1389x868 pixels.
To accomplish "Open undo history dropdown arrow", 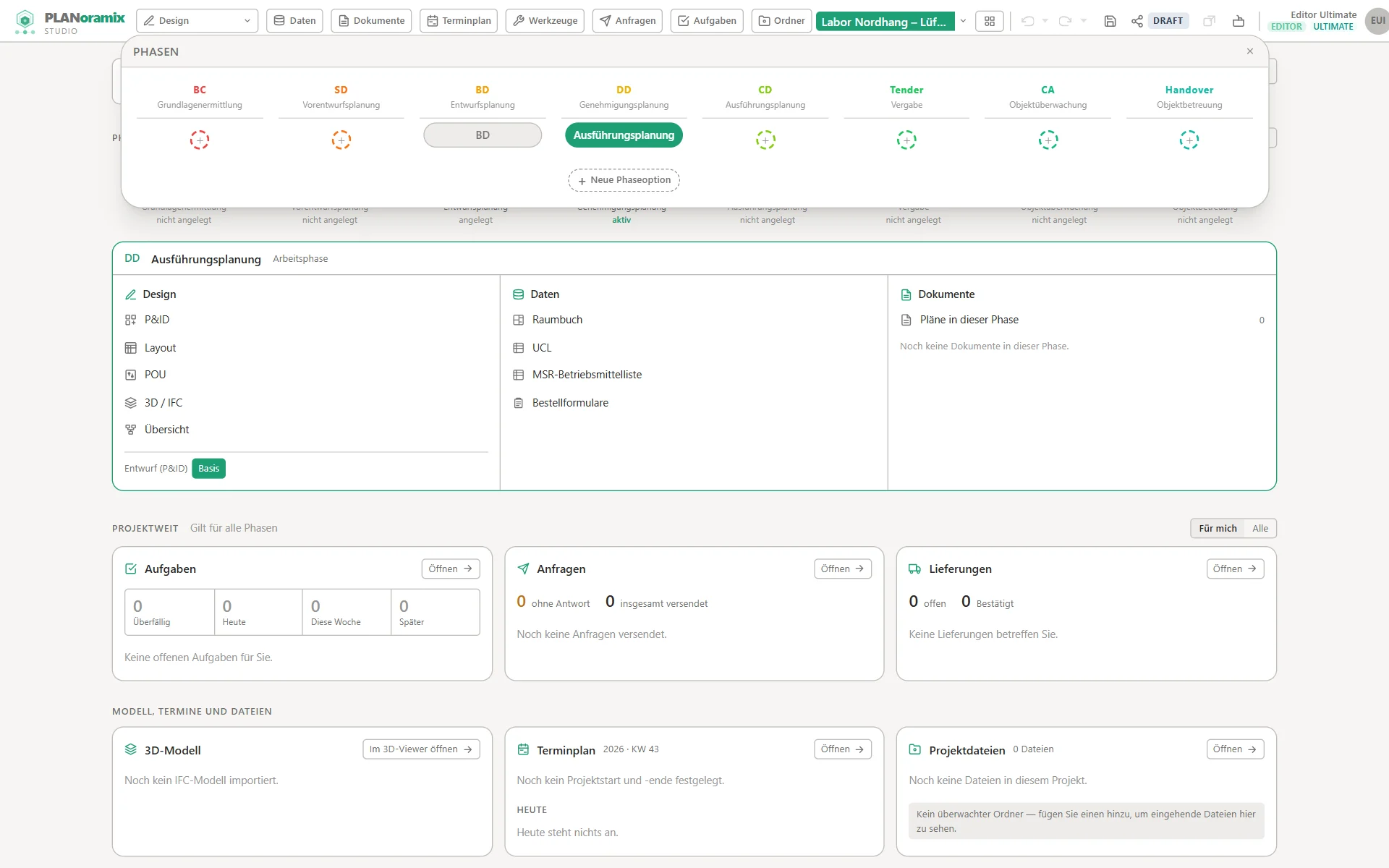I will pyautogui.click(x=1045, y=21).
